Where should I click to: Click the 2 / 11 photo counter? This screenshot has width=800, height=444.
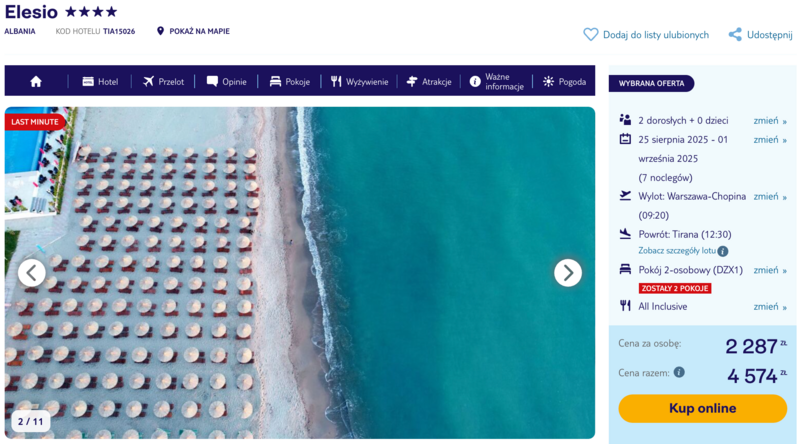31,422
